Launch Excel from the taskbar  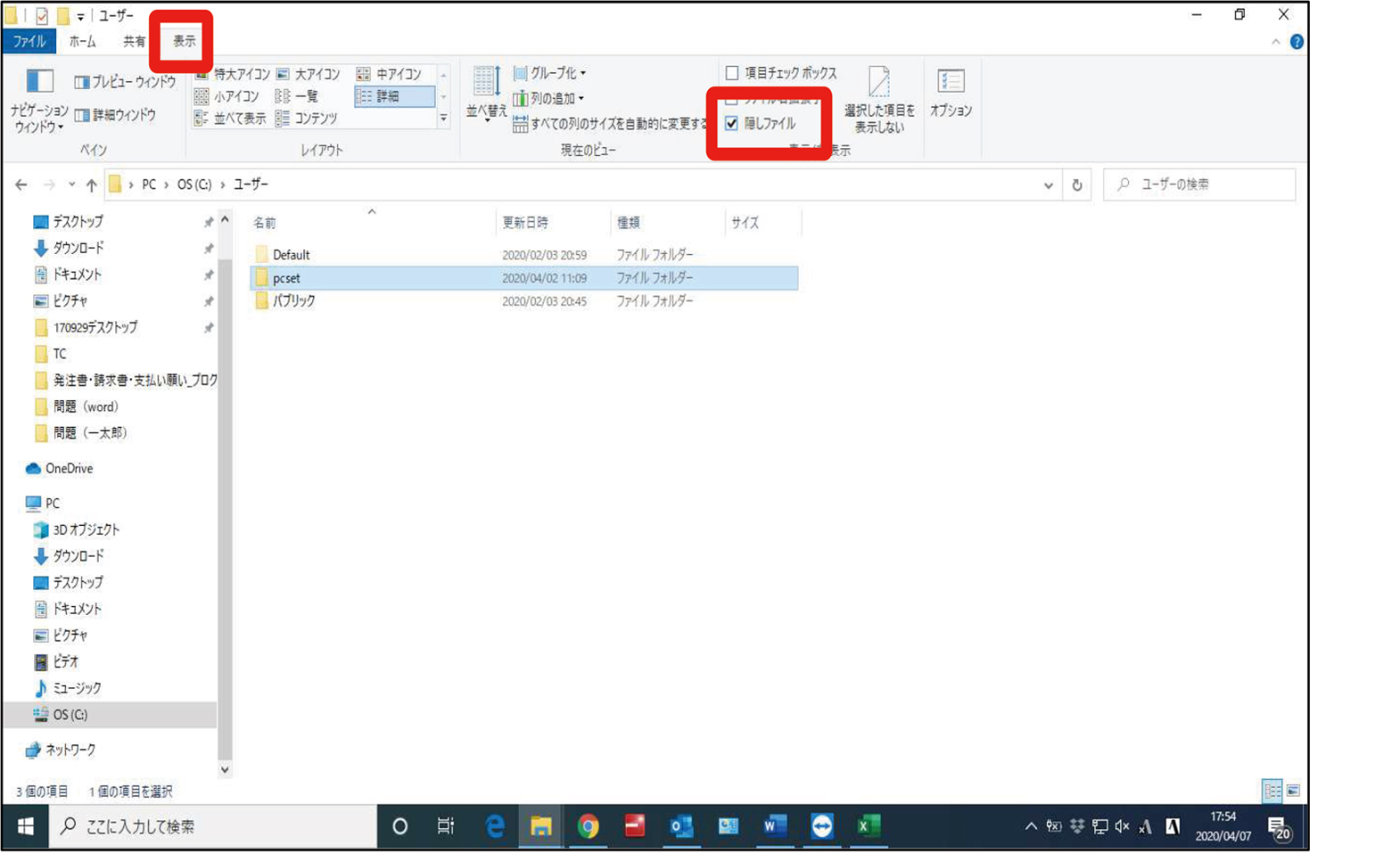pyautogui.click(x=867, y=826)
